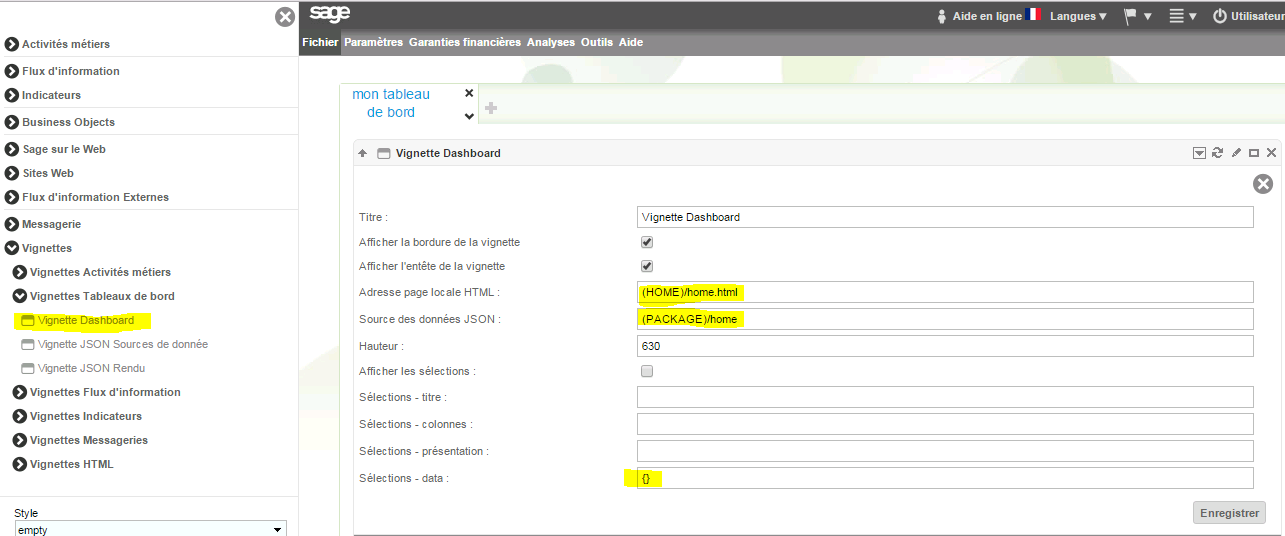
Task: Open the Garanties financières menu
Action: click(465, 42)
